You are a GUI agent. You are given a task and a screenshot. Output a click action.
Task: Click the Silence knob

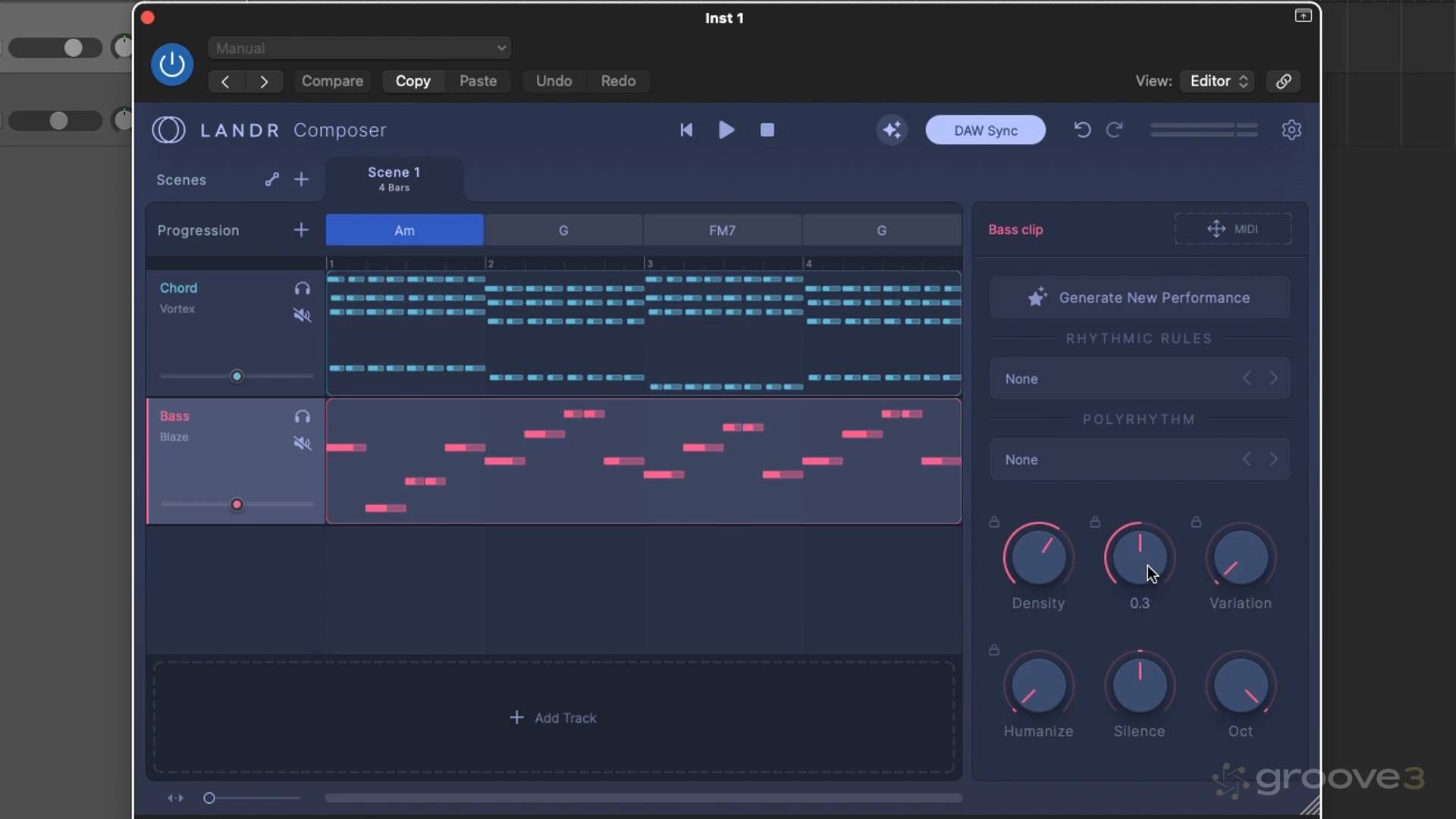click(x=1140, y=686)
